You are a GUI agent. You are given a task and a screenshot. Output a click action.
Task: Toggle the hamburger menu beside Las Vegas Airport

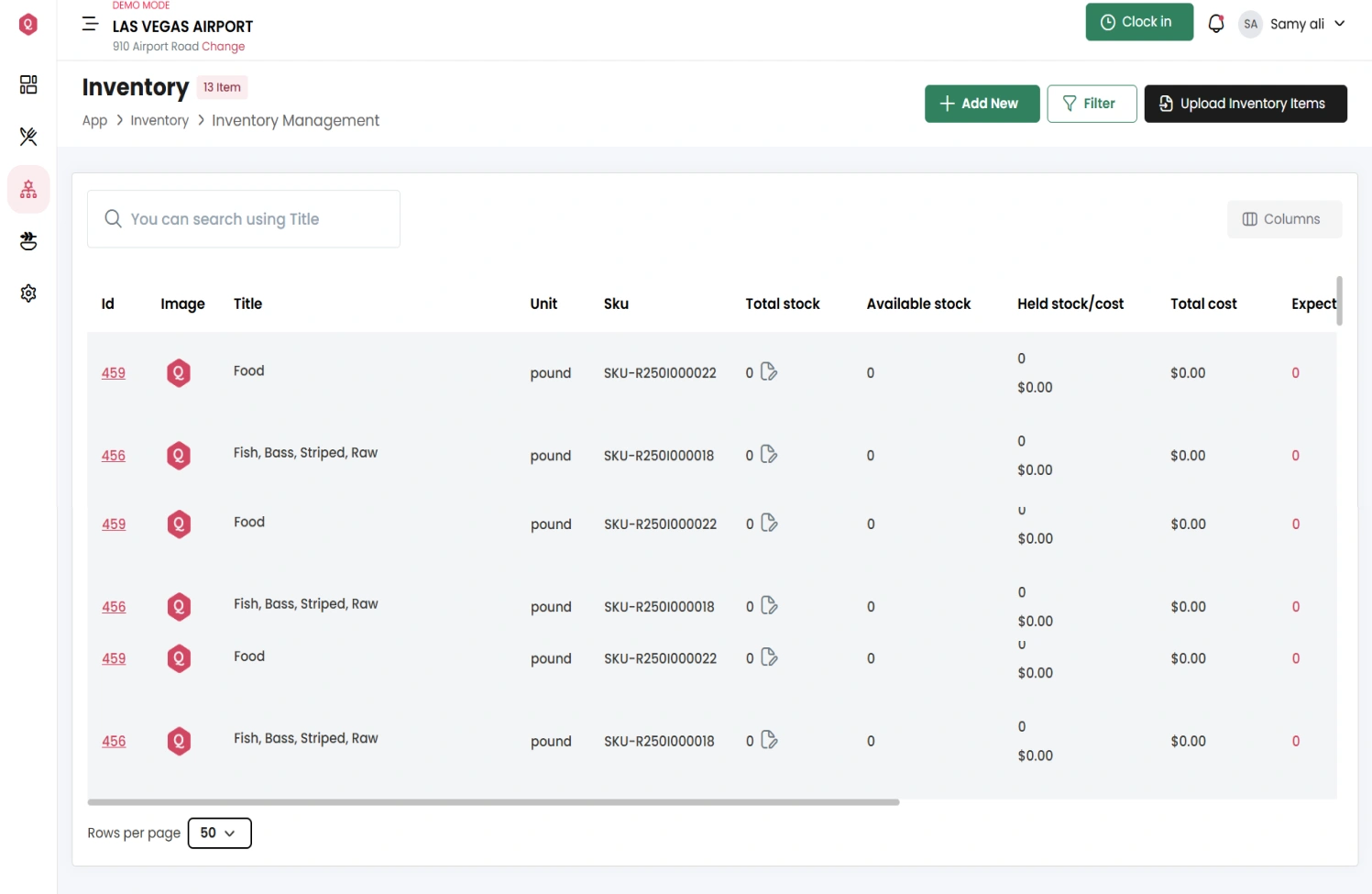pyautogui.click(x=90, y=24)
